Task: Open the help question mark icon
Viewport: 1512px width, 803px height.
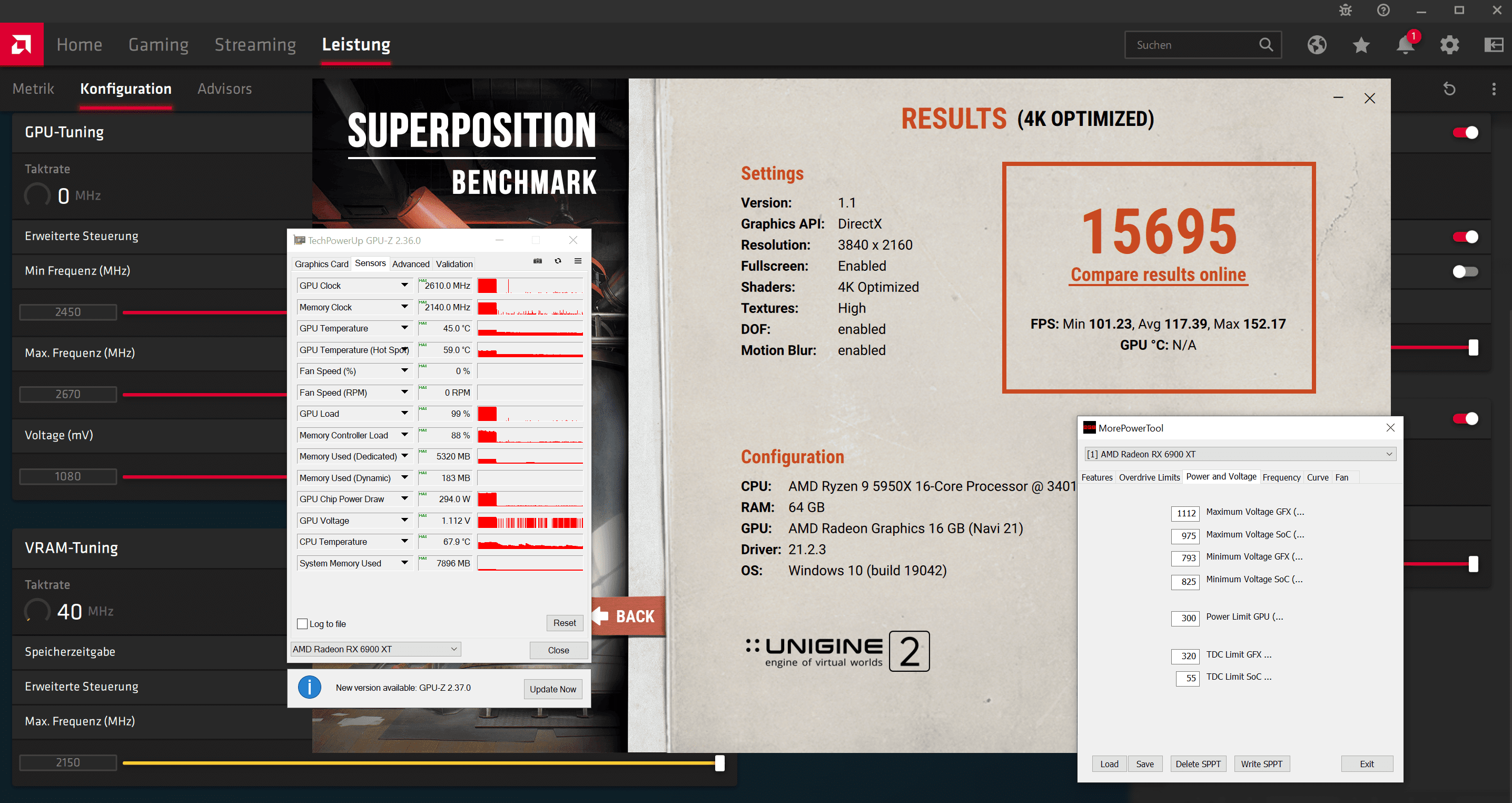Action: tap(1383, 10)
